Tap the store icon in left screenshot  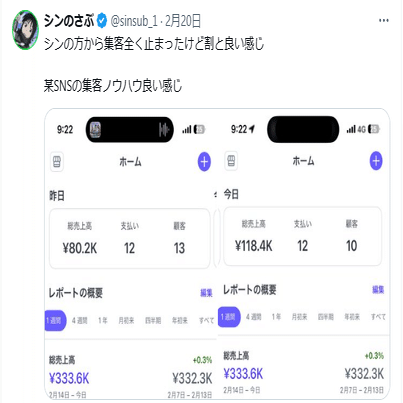click(57, 162)
